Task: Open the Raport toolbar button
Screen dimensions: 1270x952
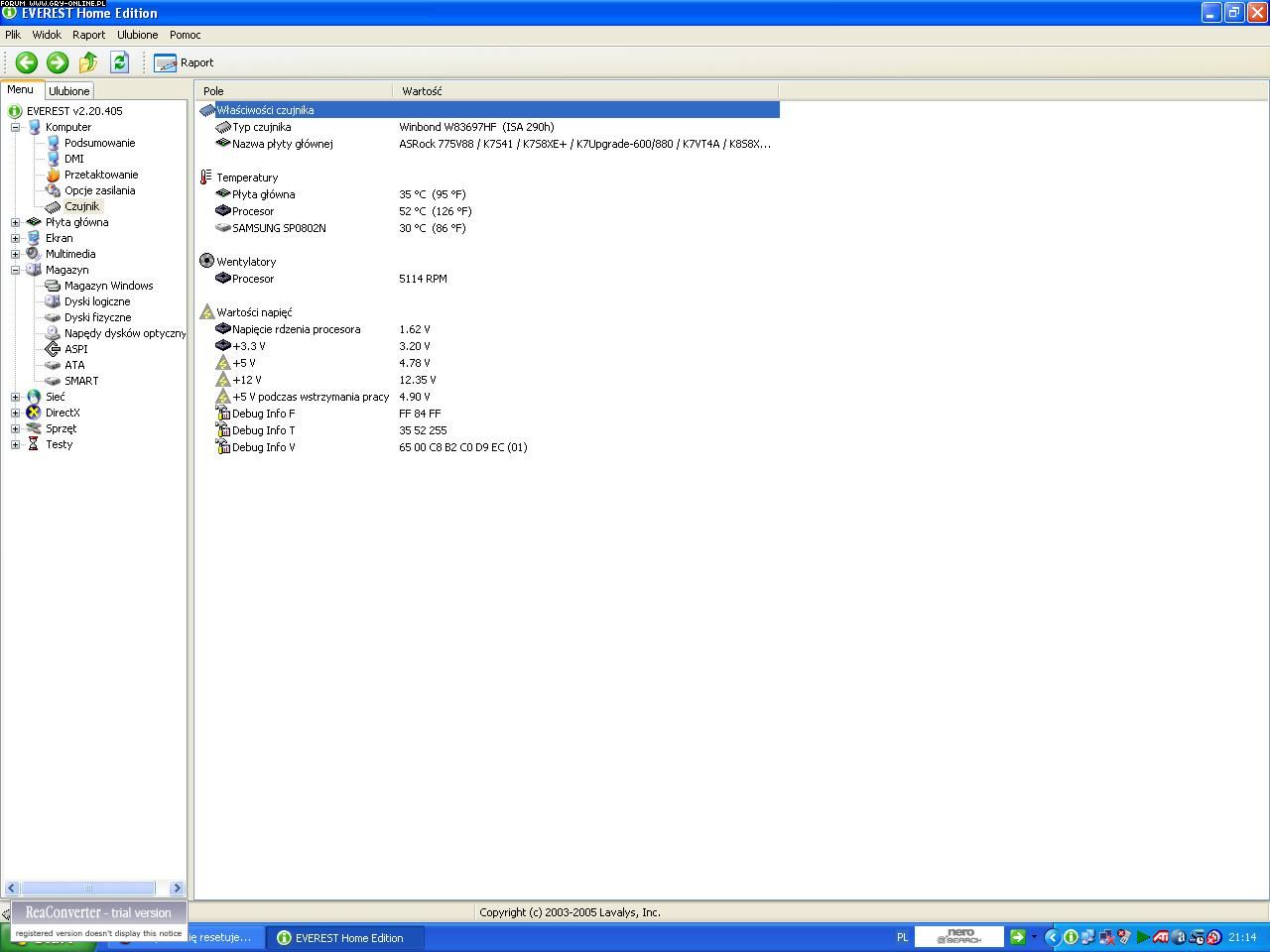Action: 185,62
